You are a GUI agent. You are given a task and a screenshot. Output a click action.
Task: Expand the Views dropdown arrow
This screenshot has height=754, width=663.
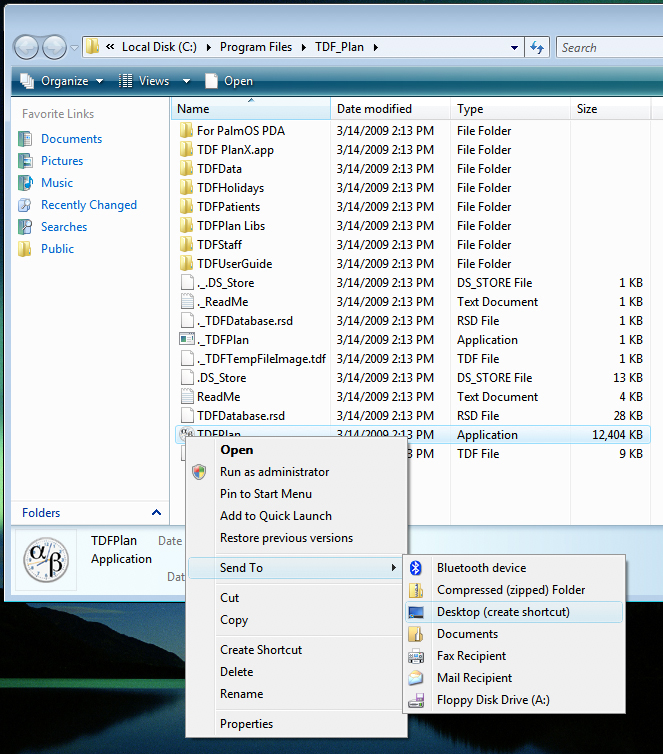pyautogui.click(x=187, y=81)
